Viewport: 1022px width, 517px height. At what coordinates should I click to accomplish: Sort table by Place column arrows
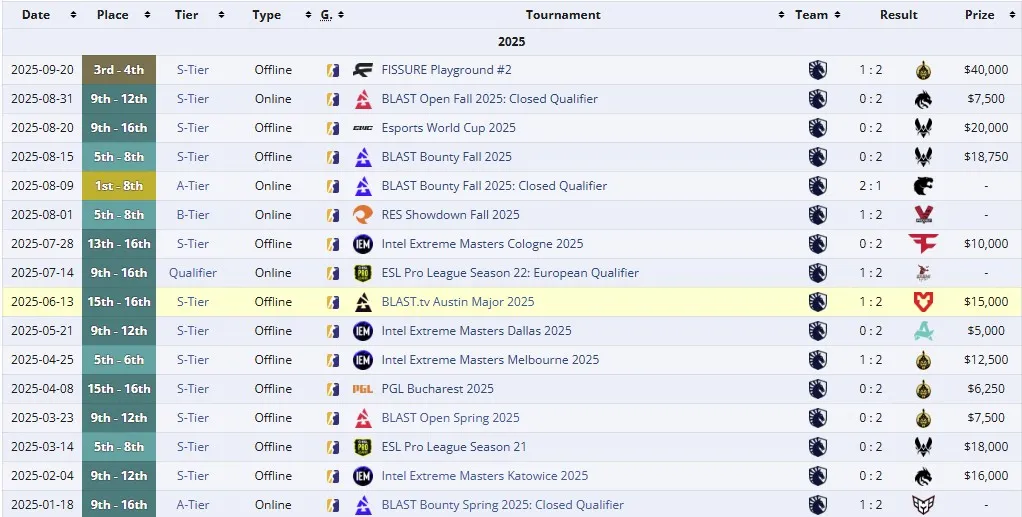pos(147,15)
